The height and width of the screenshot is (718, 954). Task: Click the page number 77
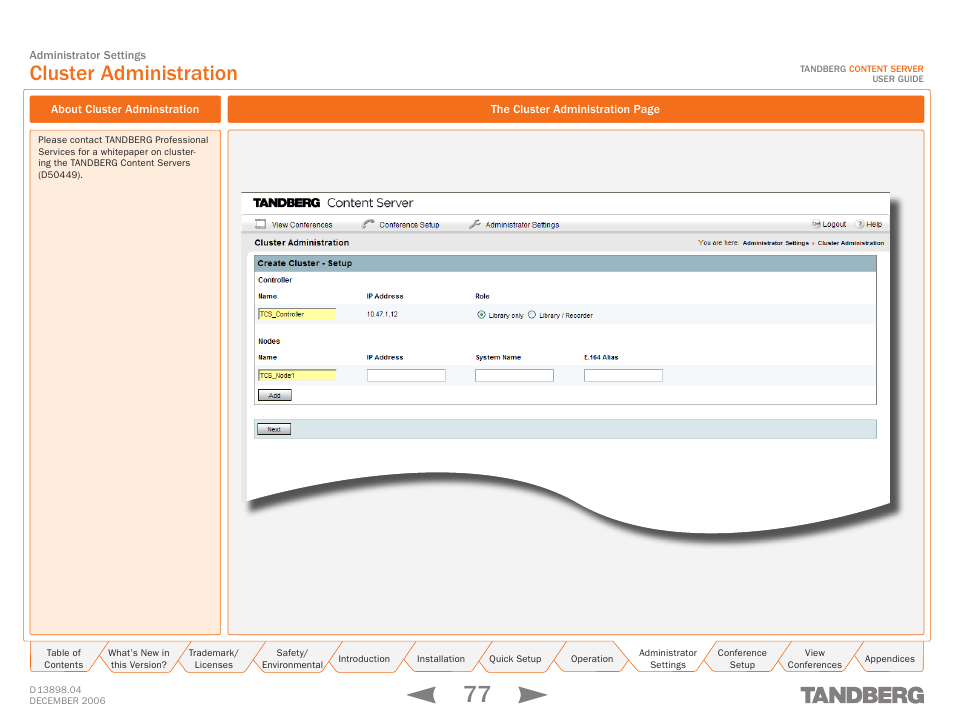point(477,694)
